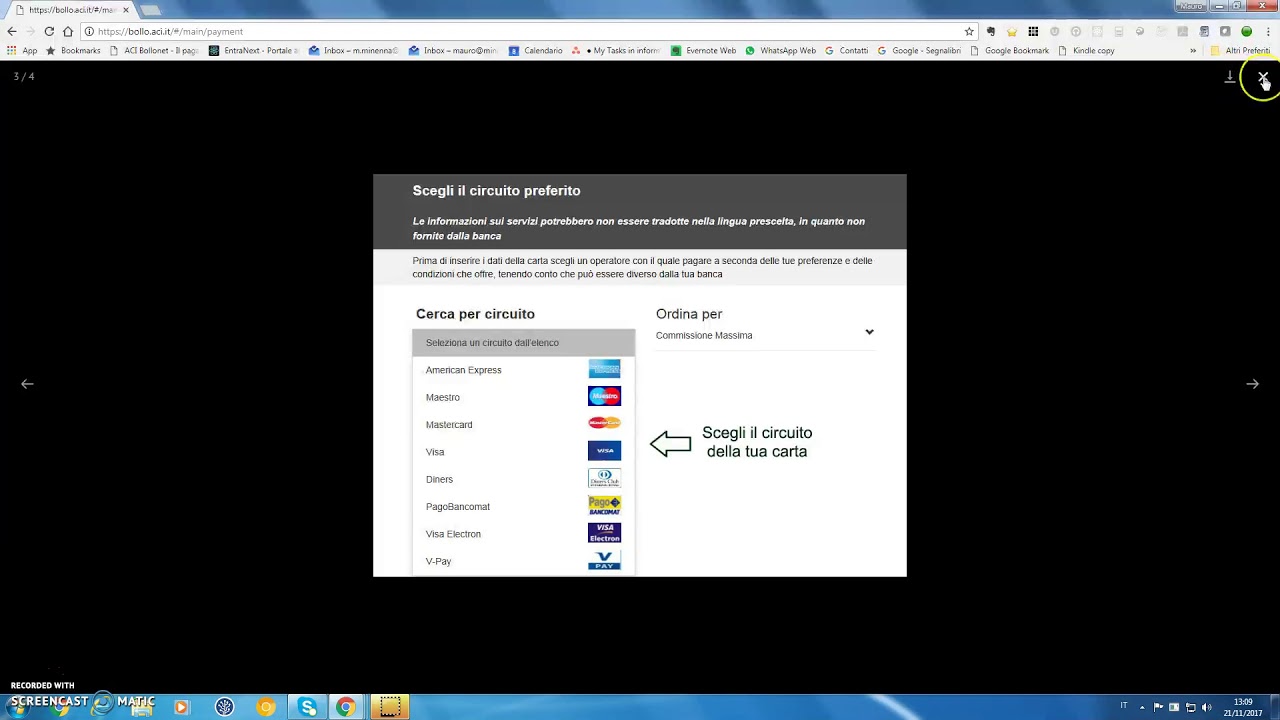Open the 'Commissione Massima' sort dropdown

coord(765,335)
